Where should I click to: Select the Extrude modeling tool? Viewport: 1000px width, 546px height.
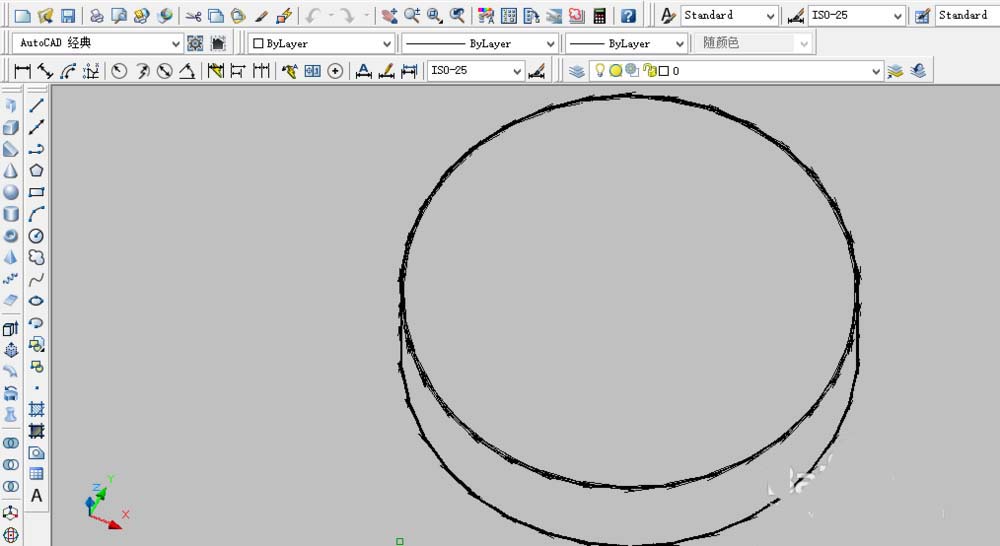point(11,328)
